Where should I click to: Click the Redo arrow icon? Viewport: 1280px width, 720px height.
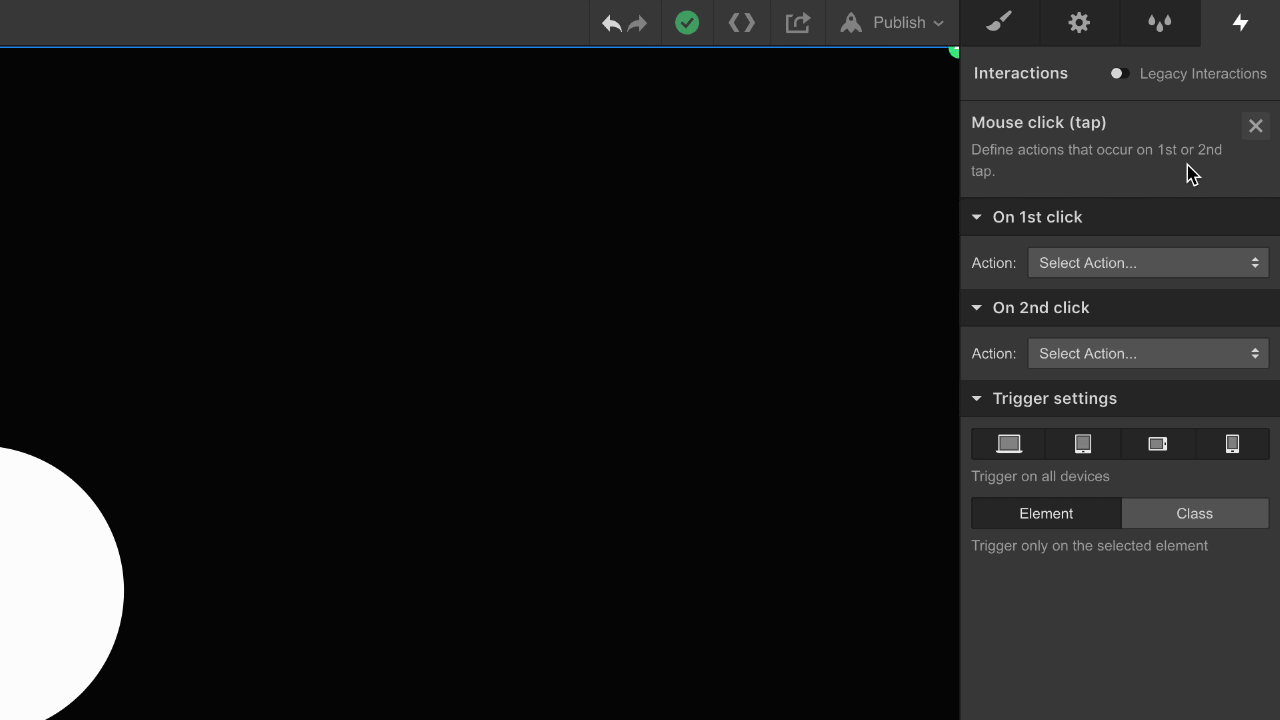638,23
